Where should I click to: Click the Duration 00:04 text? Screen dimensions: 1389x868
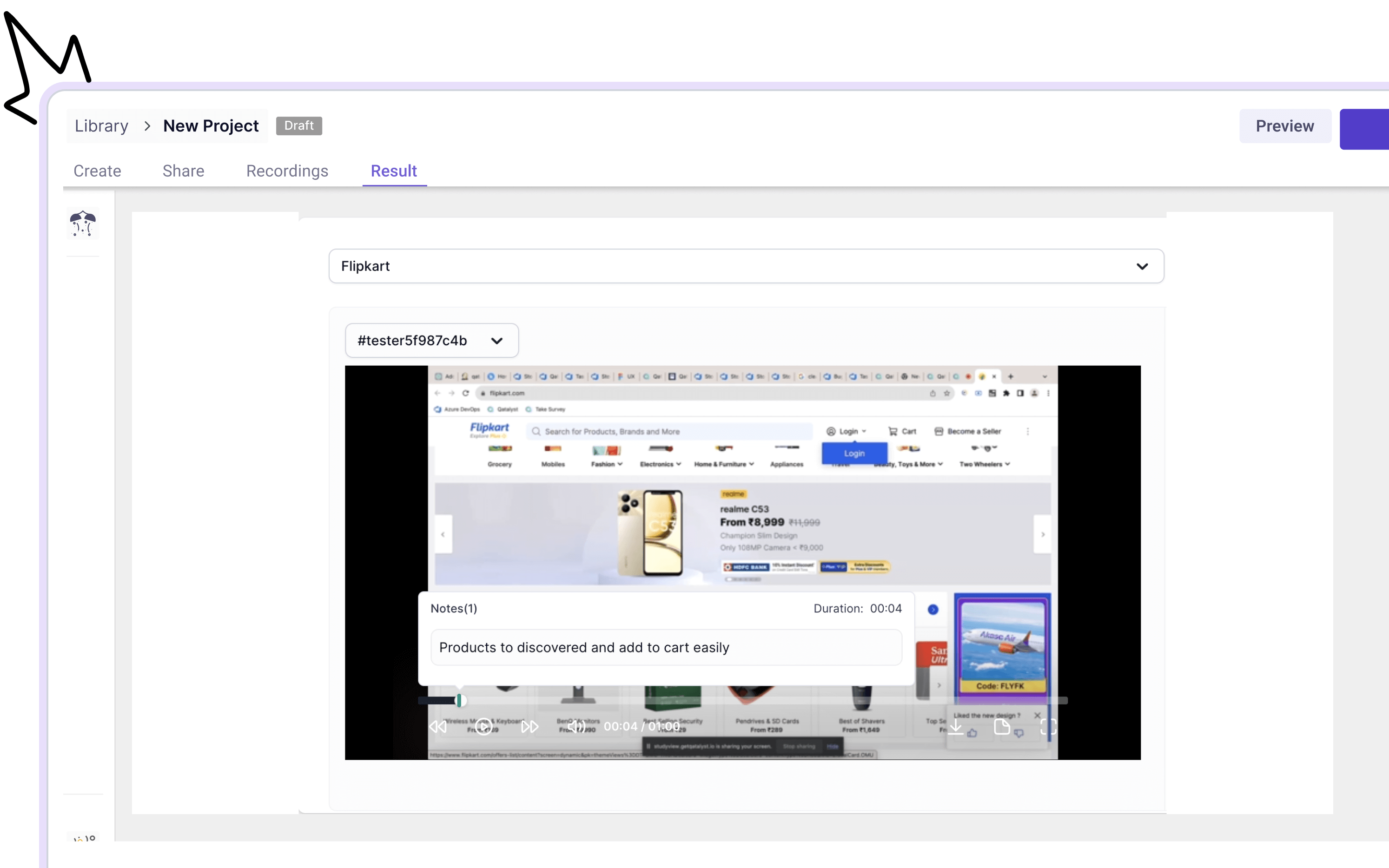(x=857, y=609)
